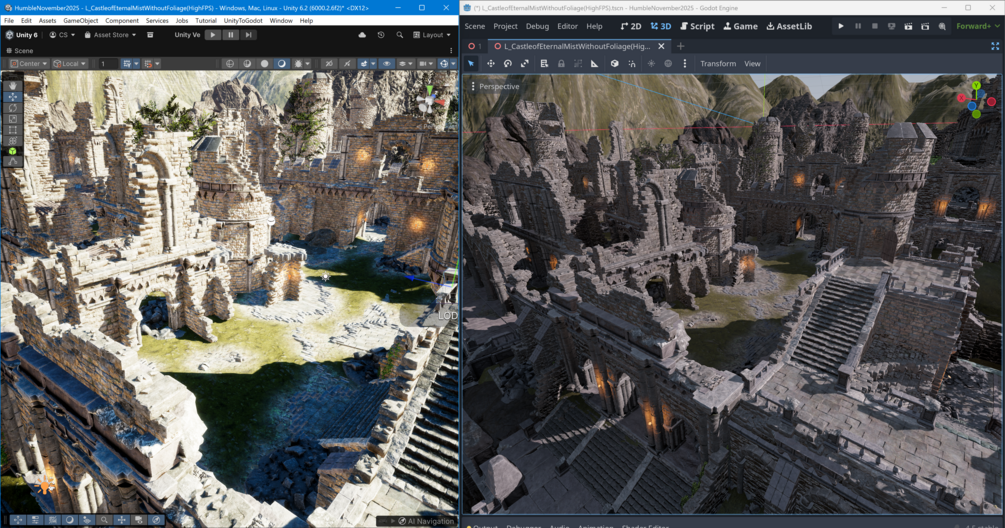
Task: Choose Godot's Scale Mode tool
Action: [525, 63]
